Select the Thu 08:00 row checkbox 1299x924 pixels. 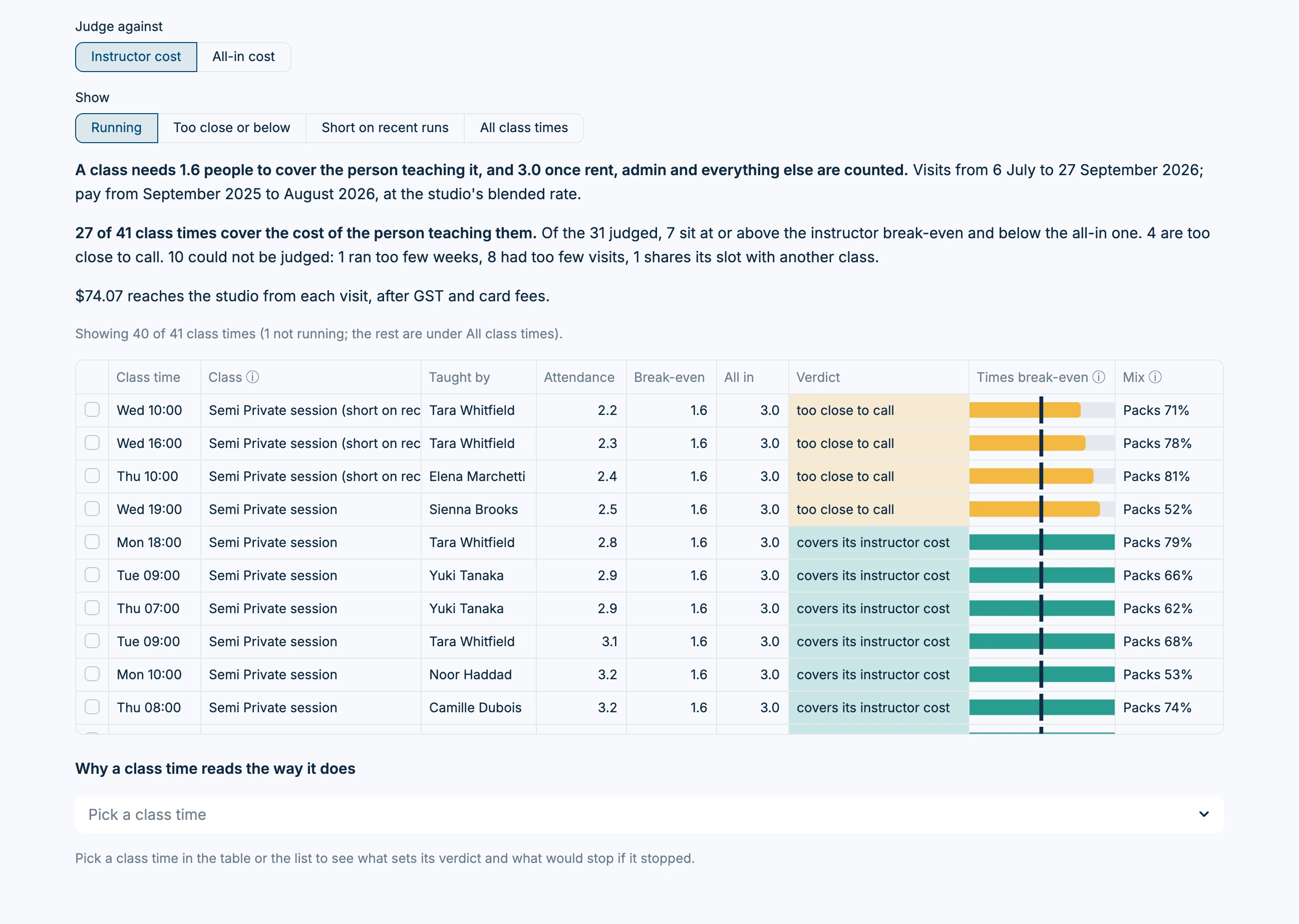click(92, 707)
